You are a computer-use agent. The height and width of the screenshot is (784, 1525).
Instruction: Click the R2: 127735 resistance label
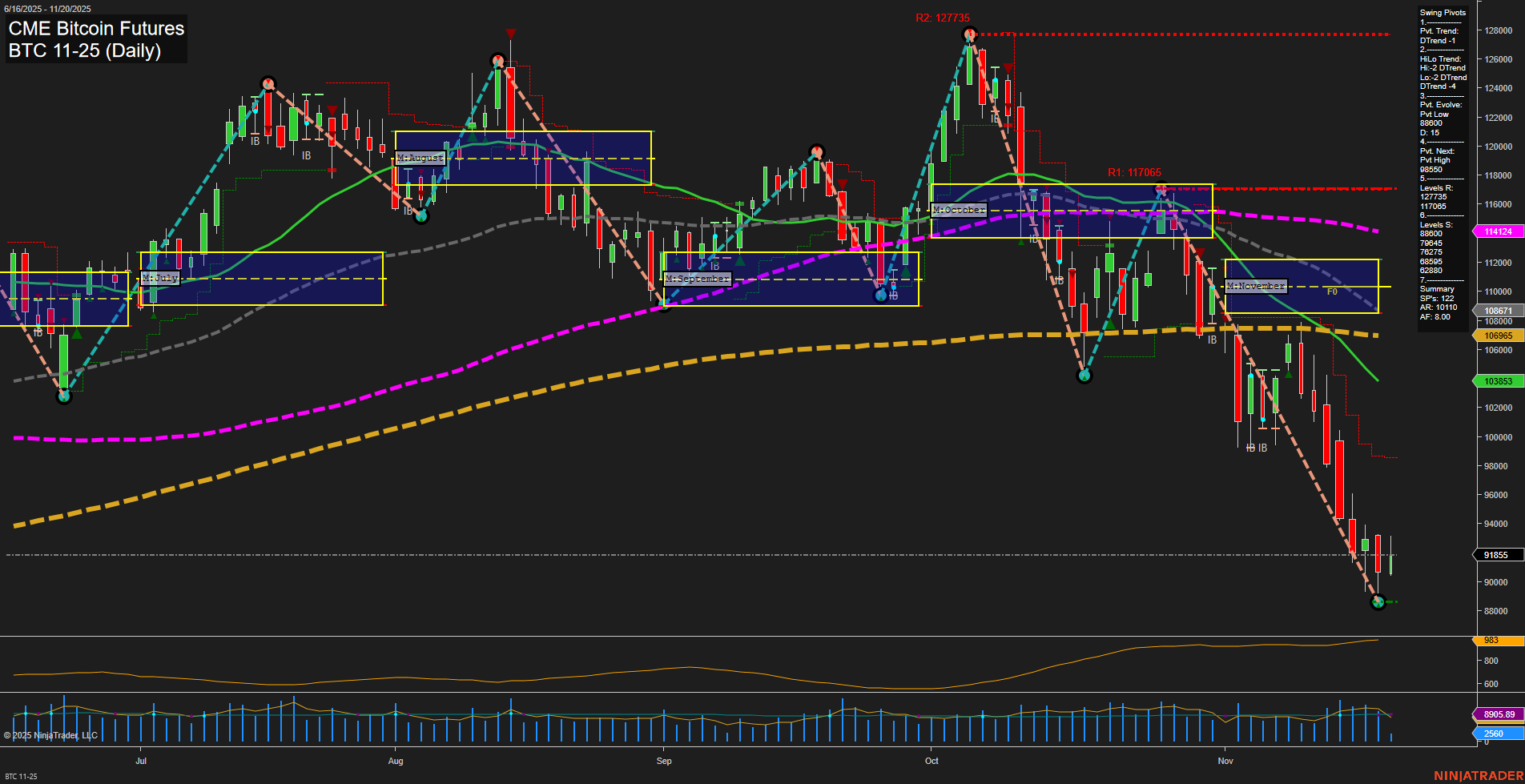pos(942,18)
